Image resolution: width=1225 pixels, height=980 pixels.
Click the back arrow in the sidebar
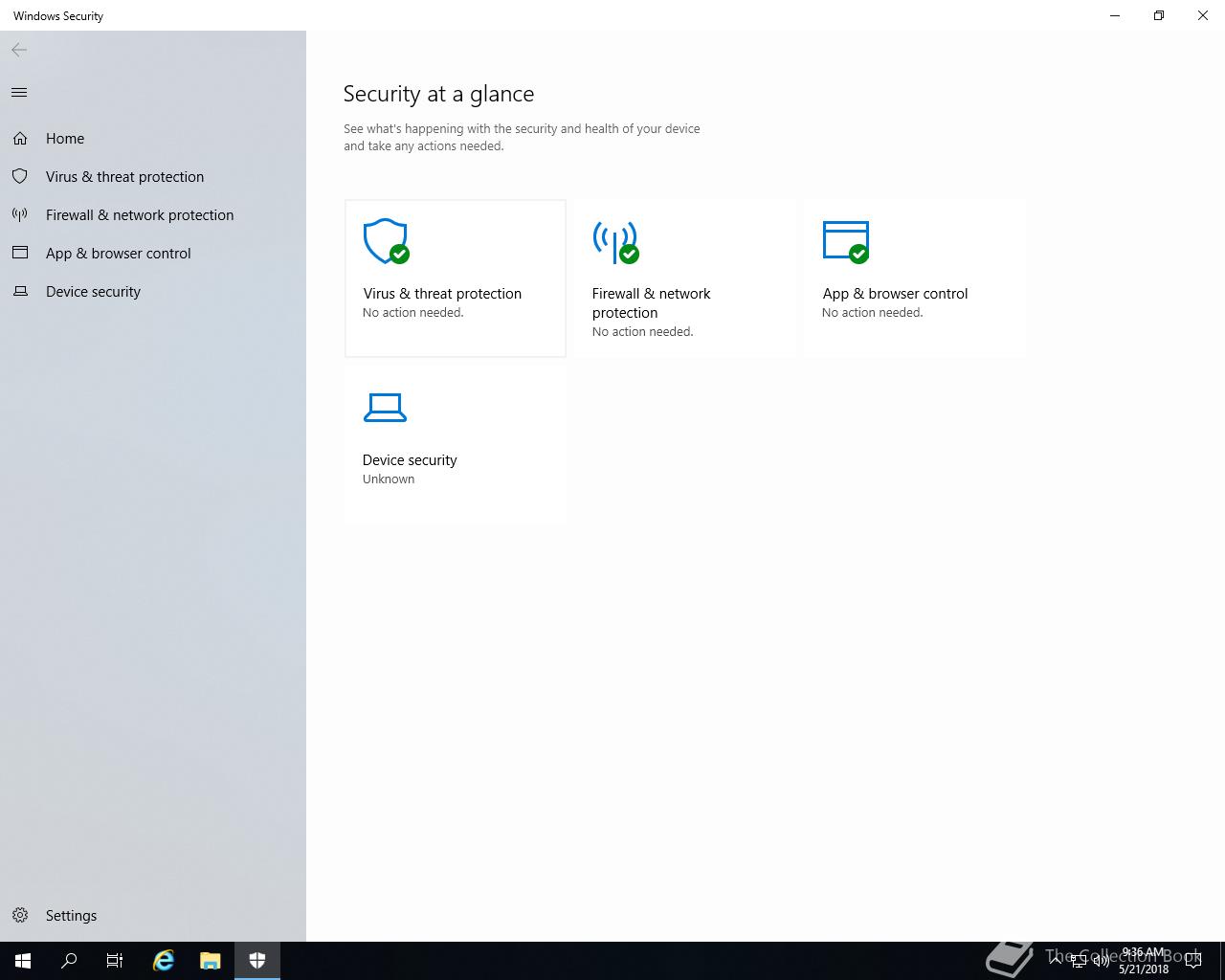[x=19, y=50]
